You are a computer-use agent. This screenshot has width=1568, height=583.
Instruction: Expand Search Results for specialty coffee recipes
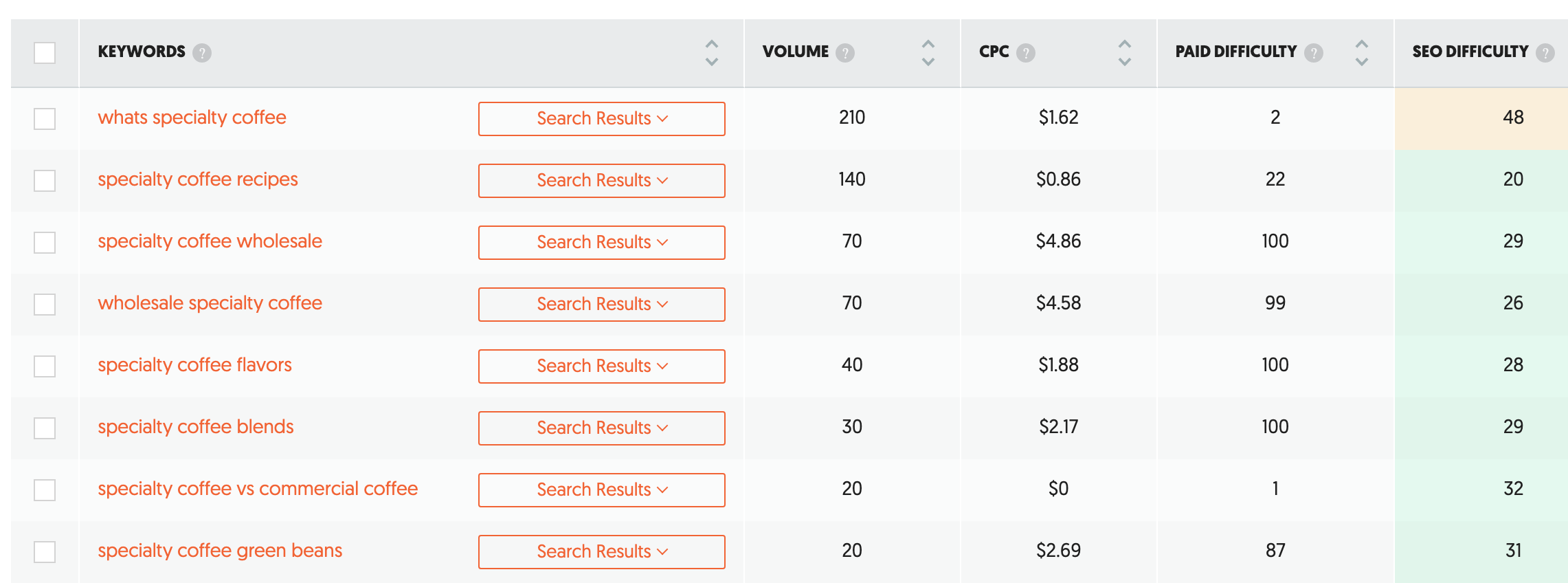coord(602,181)
